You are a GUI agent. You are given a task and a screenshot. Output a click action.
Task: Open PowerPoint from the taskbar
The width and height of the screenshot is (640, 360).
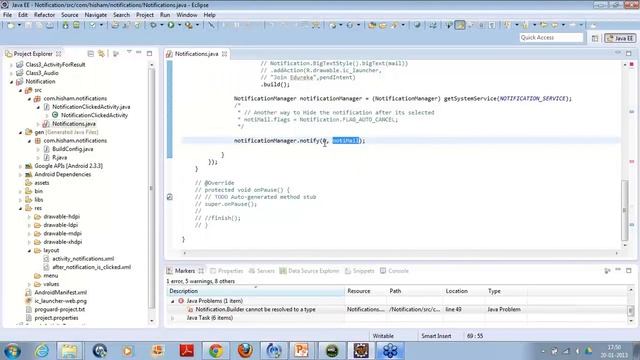tap(302, 351)
